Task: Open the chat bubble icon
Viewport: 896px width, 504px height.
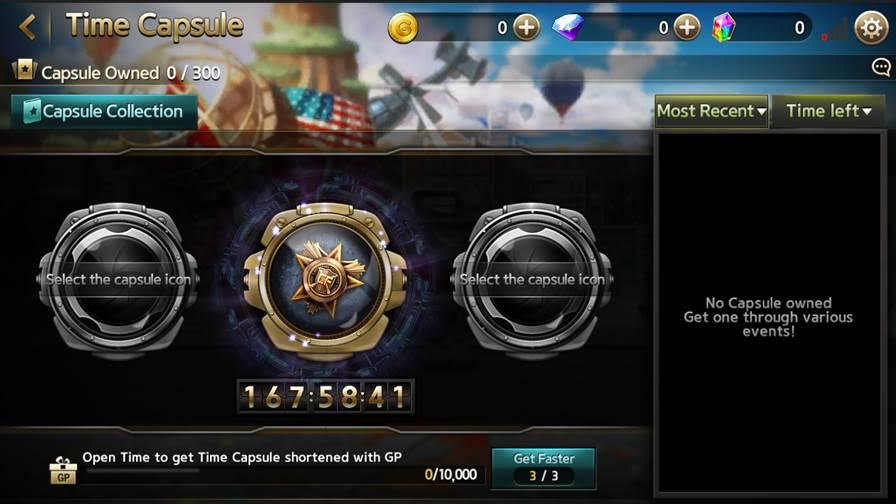Action: point(881,68)
